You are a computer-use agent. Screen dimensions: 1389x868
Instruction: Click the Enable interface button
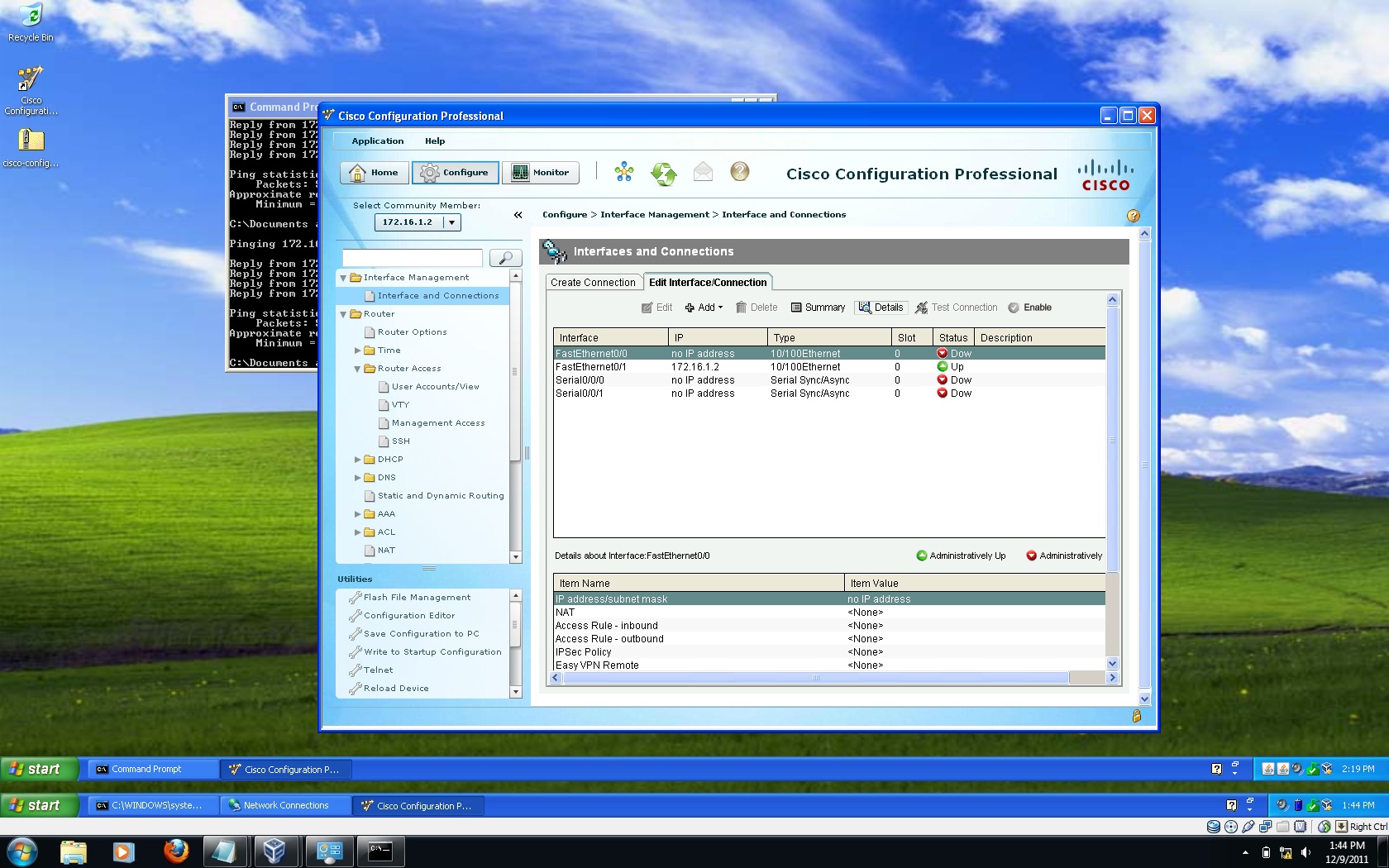[1029, 308]
